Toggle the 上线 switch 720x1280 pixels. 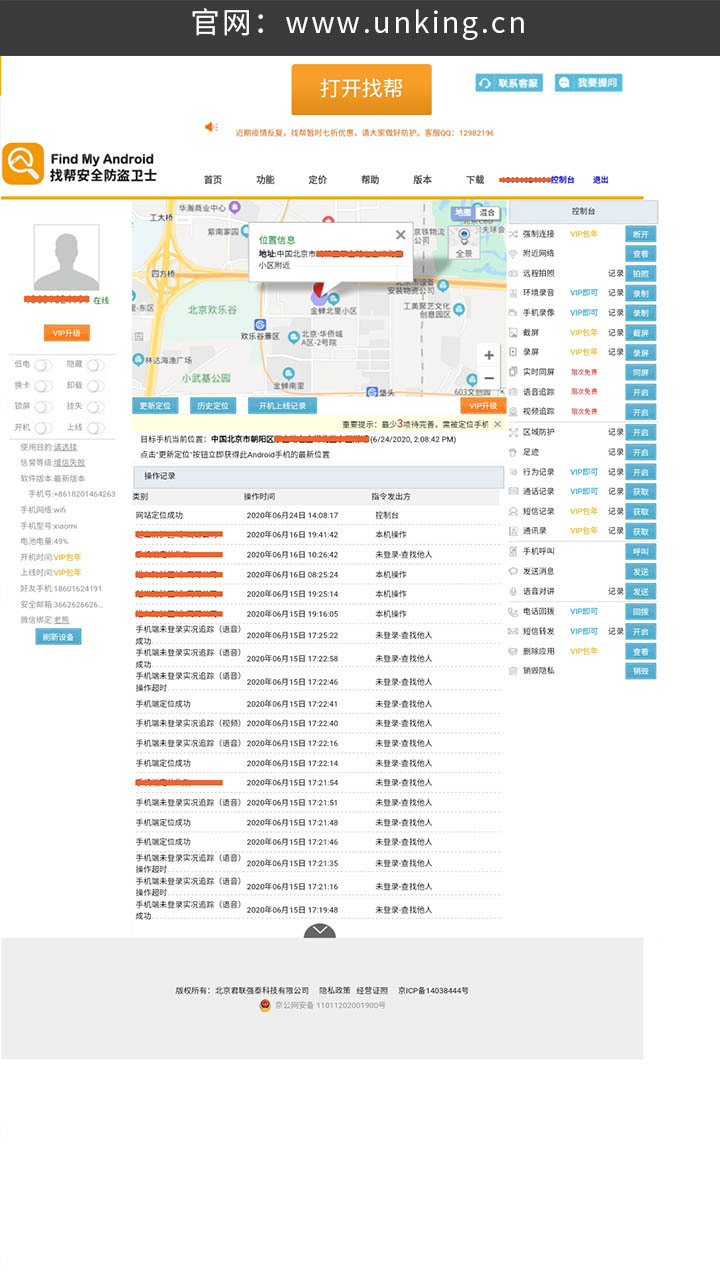coord(95,428)
